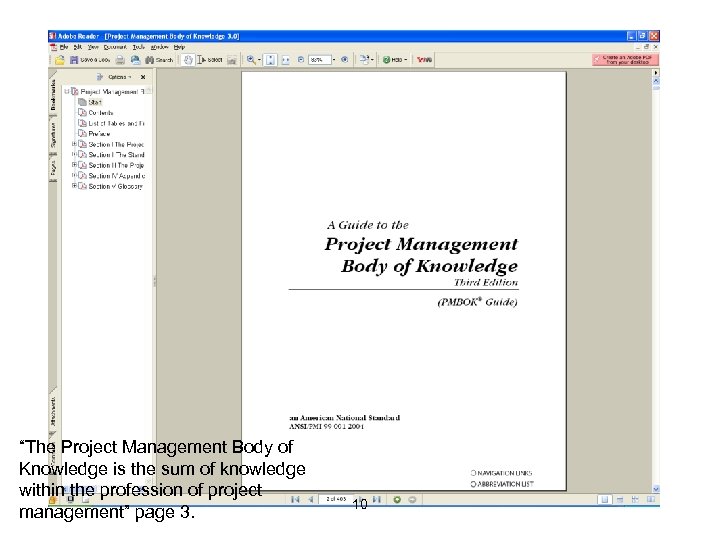Open the View menu
This screenshot has height=540, width=720.
[x=93, y=47]
